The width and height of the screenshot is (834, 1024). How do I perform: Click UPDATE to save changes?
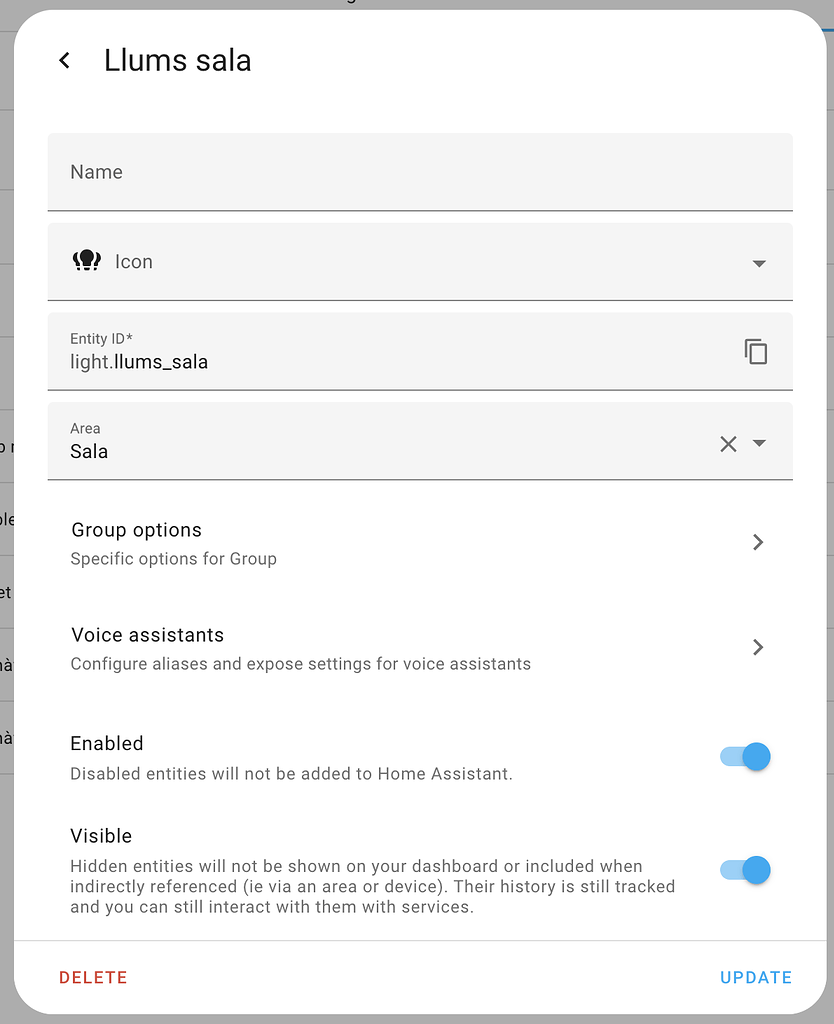coord(756,977)
